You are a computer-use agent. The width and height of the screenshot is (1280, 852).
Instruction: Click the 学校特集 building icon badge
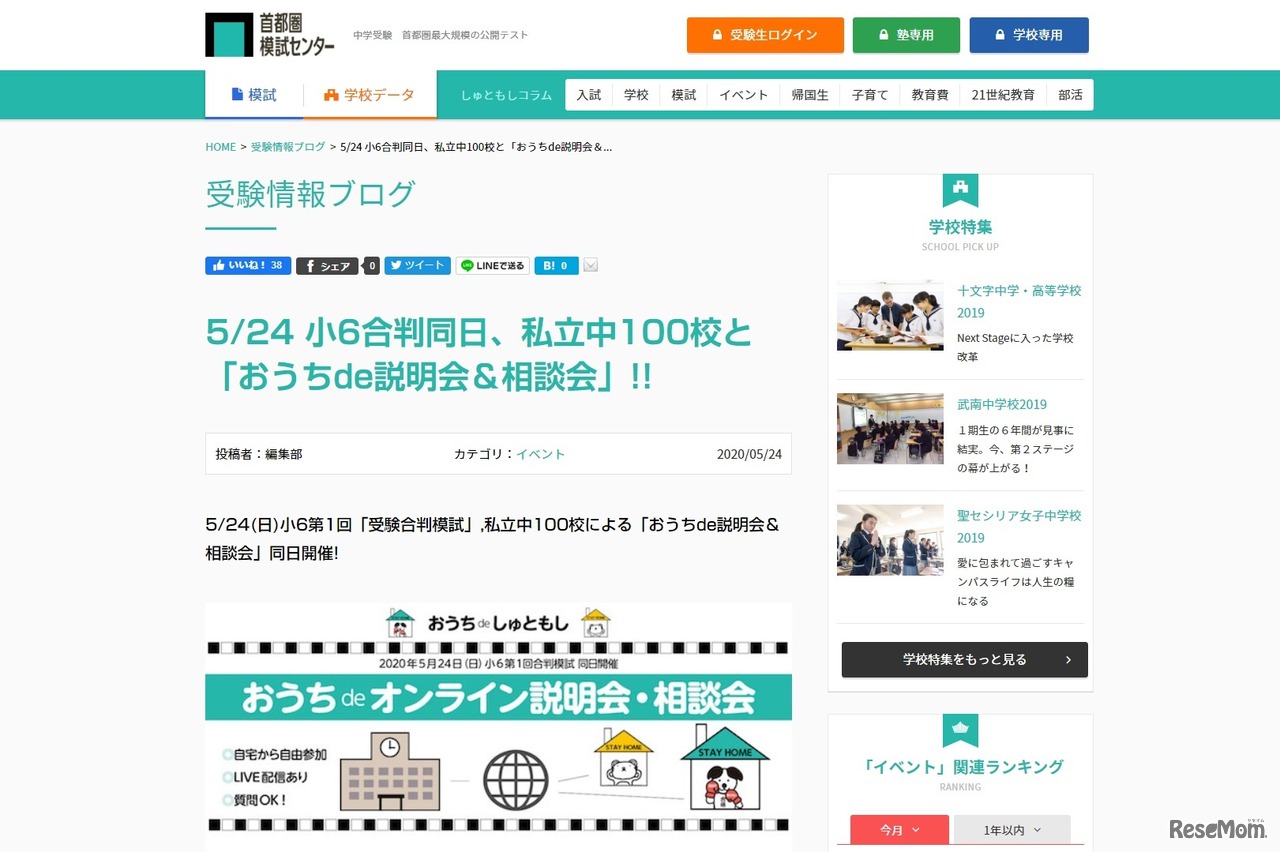[960, 189]
